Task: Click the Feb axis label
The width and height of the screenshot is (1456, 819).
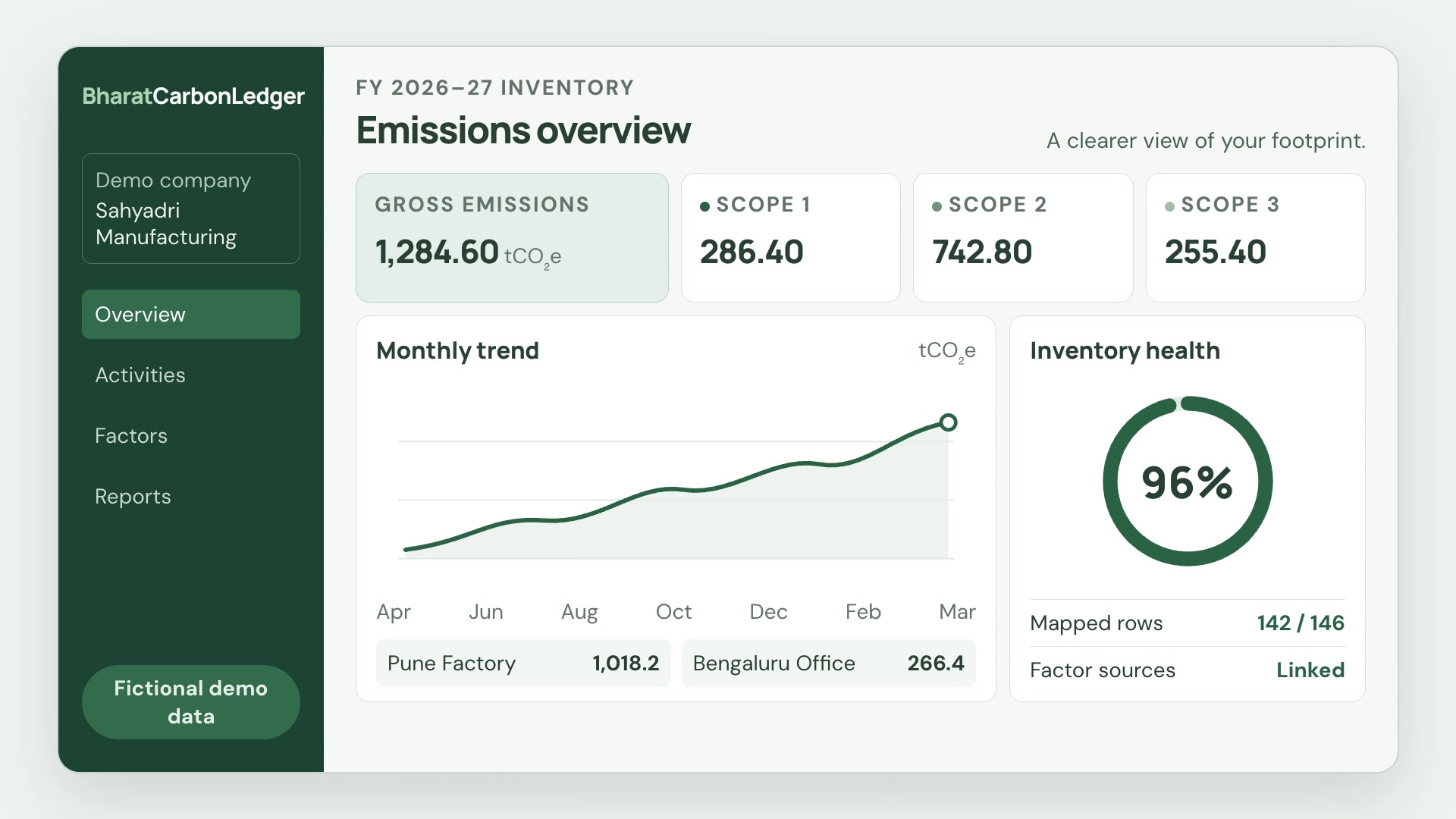Action: pos(863,612)
